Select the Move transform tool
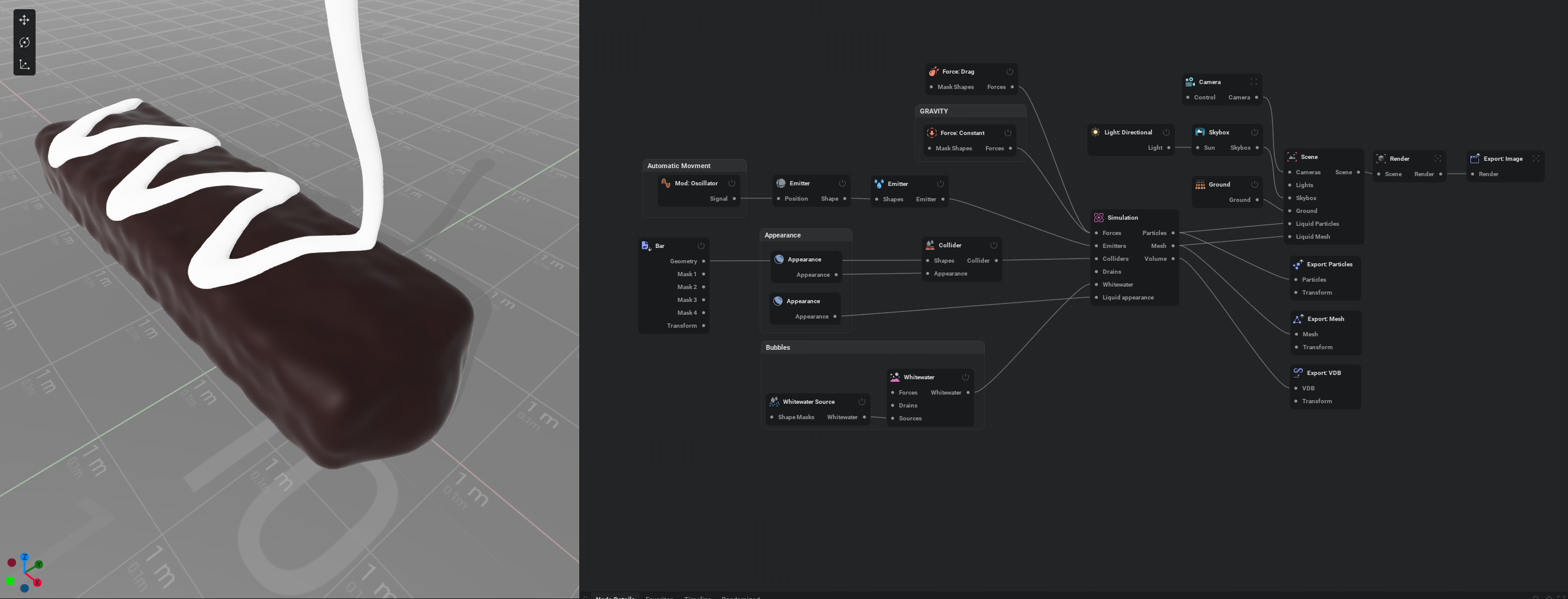The image size is (1568, 599). 24,20
